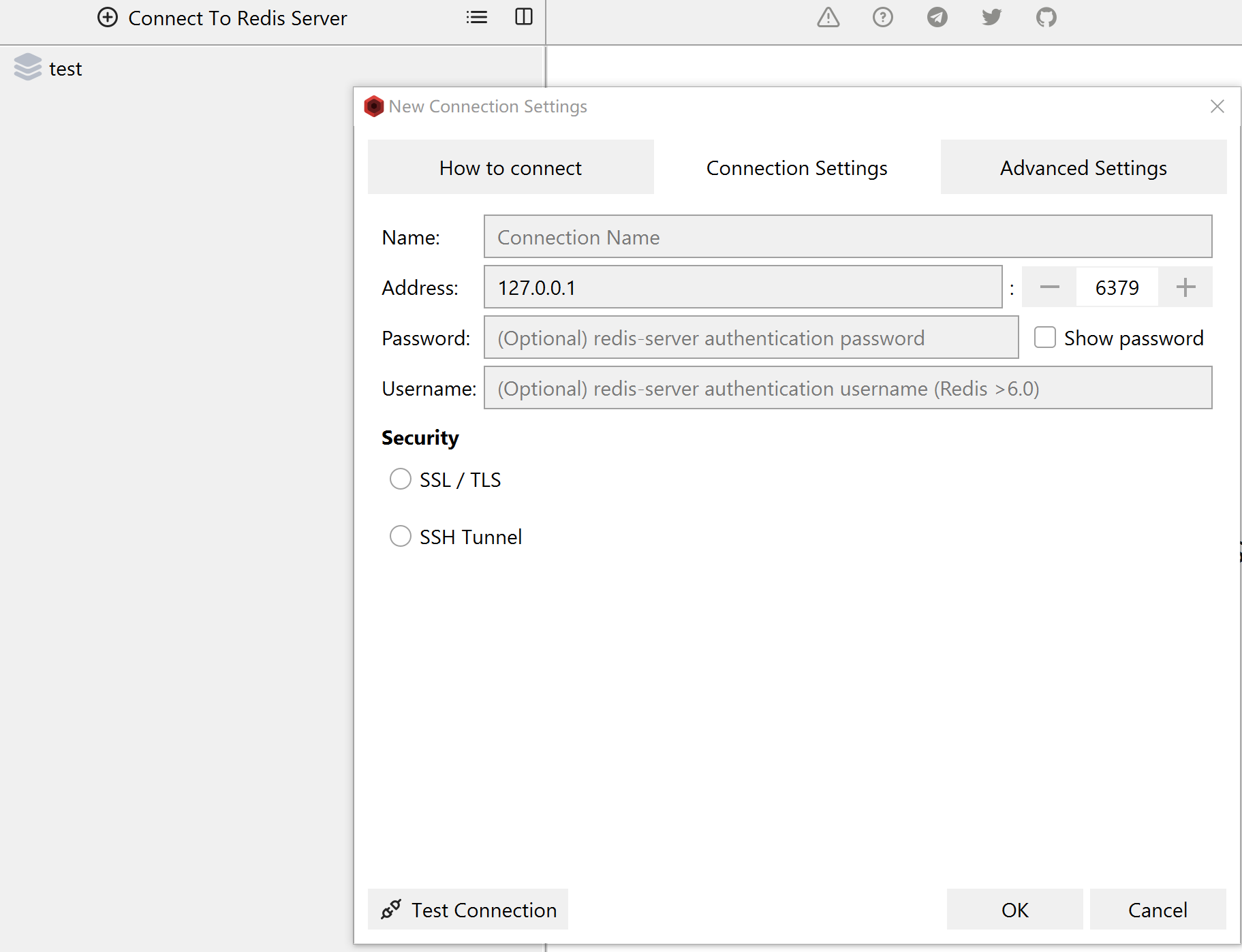
Task: Switch to the How to connect tab
Action: click(511, 168)
